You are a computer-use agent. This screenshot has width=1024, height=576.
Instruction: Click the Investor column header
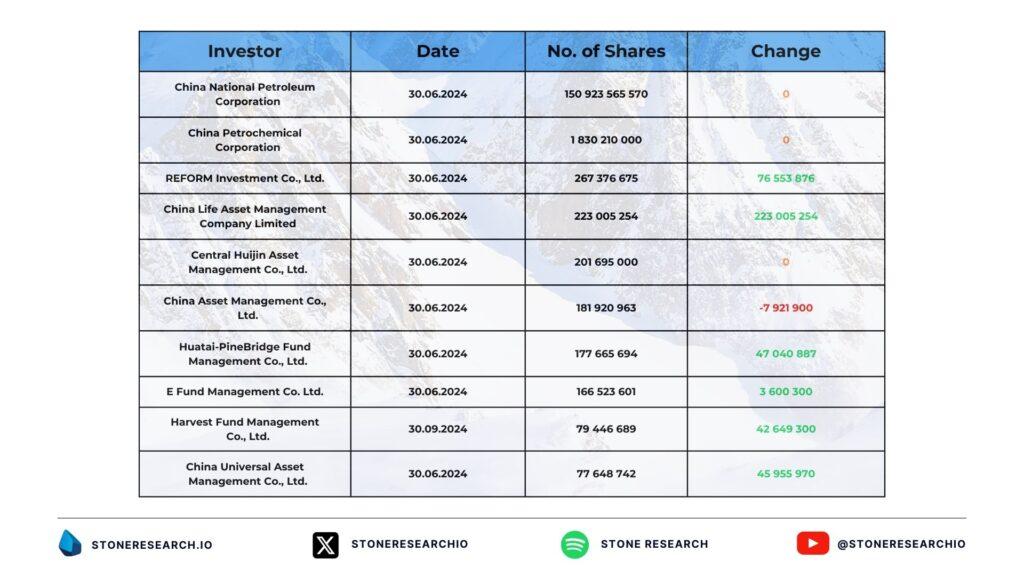(x=244, y=51)
